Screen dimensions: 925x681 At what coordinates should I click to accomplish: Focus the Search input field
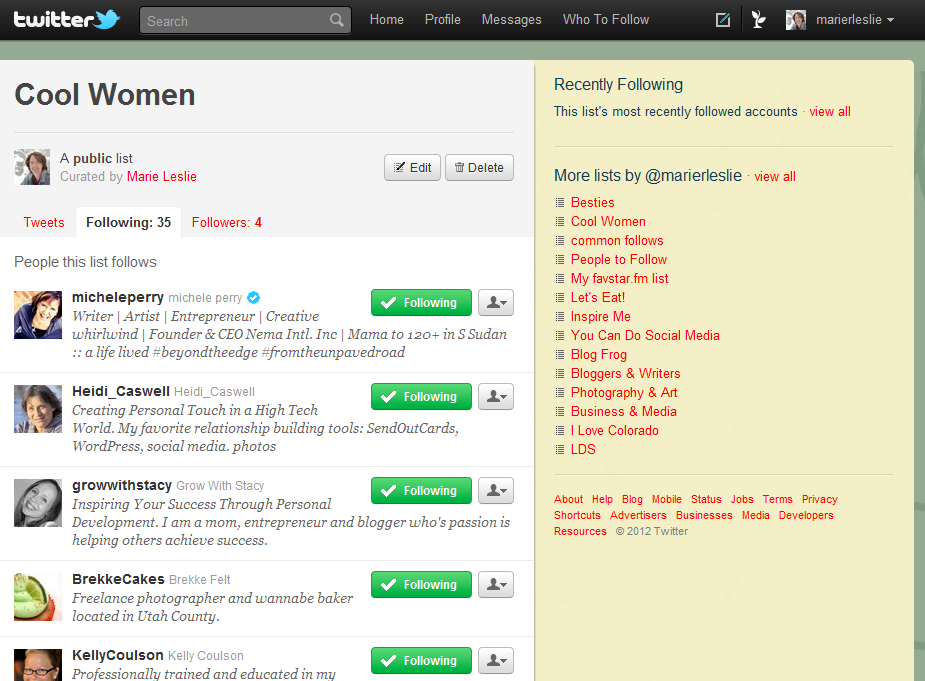[235, 20]
